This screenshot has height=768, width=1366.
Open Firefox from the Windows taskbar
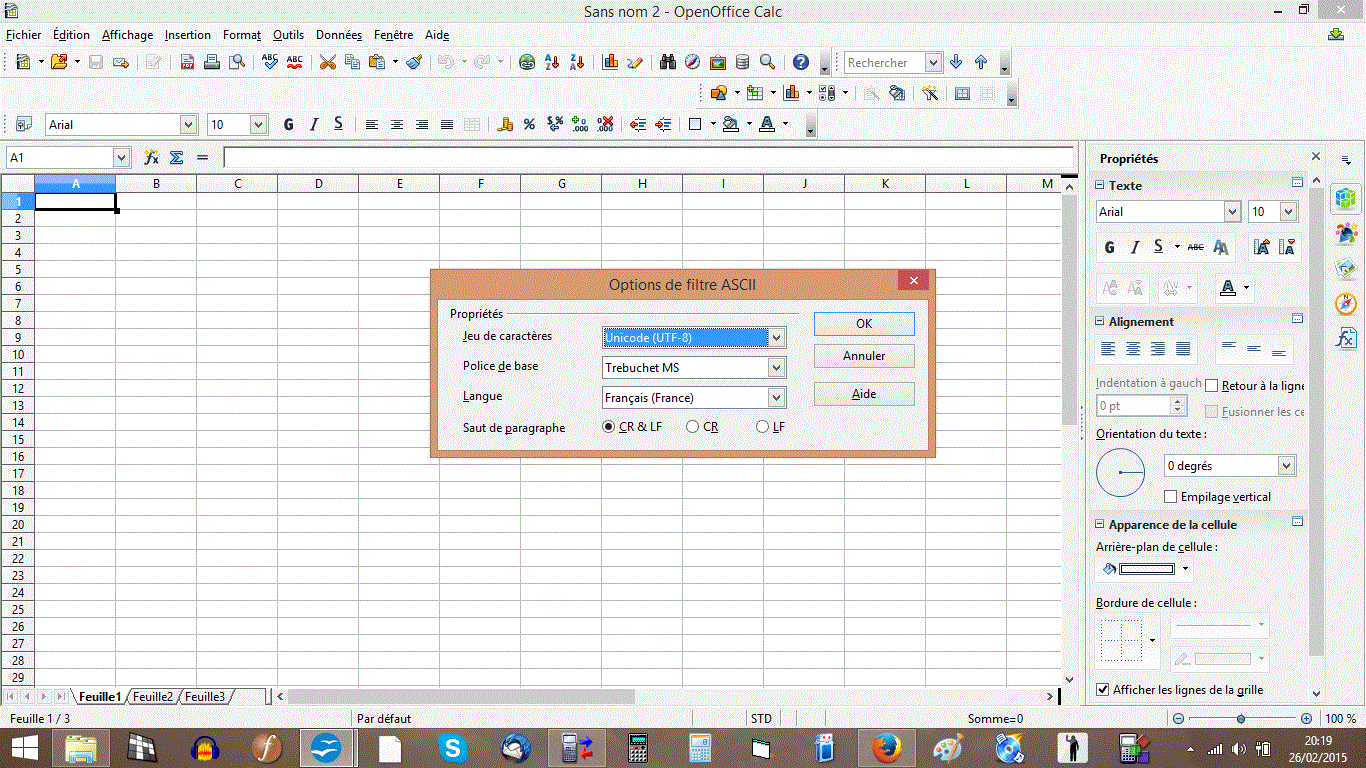885,747
